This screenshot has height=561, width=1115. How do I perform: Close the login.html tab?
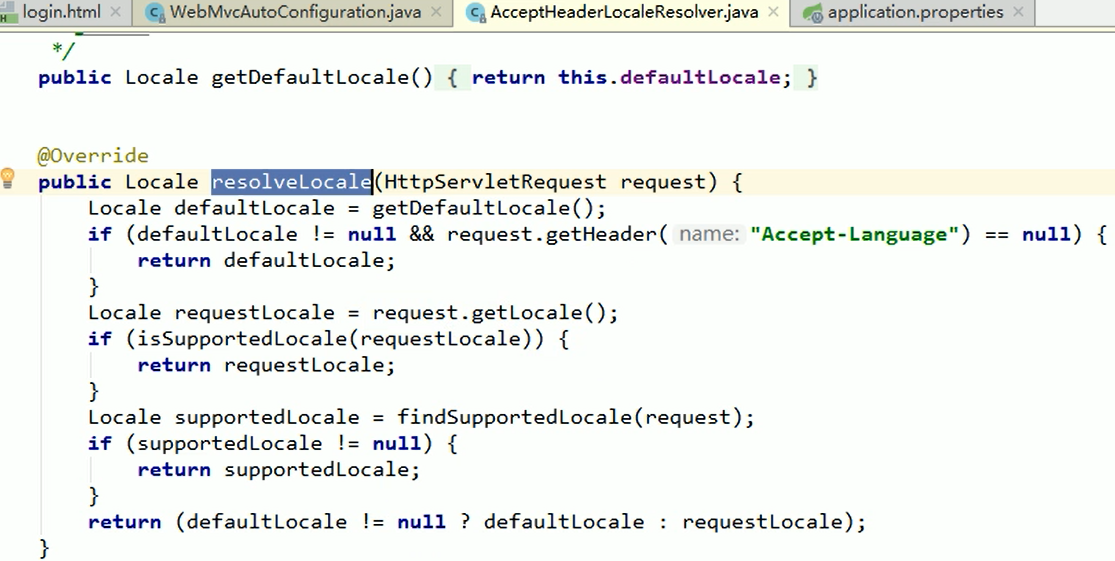(x=117, y=12)
